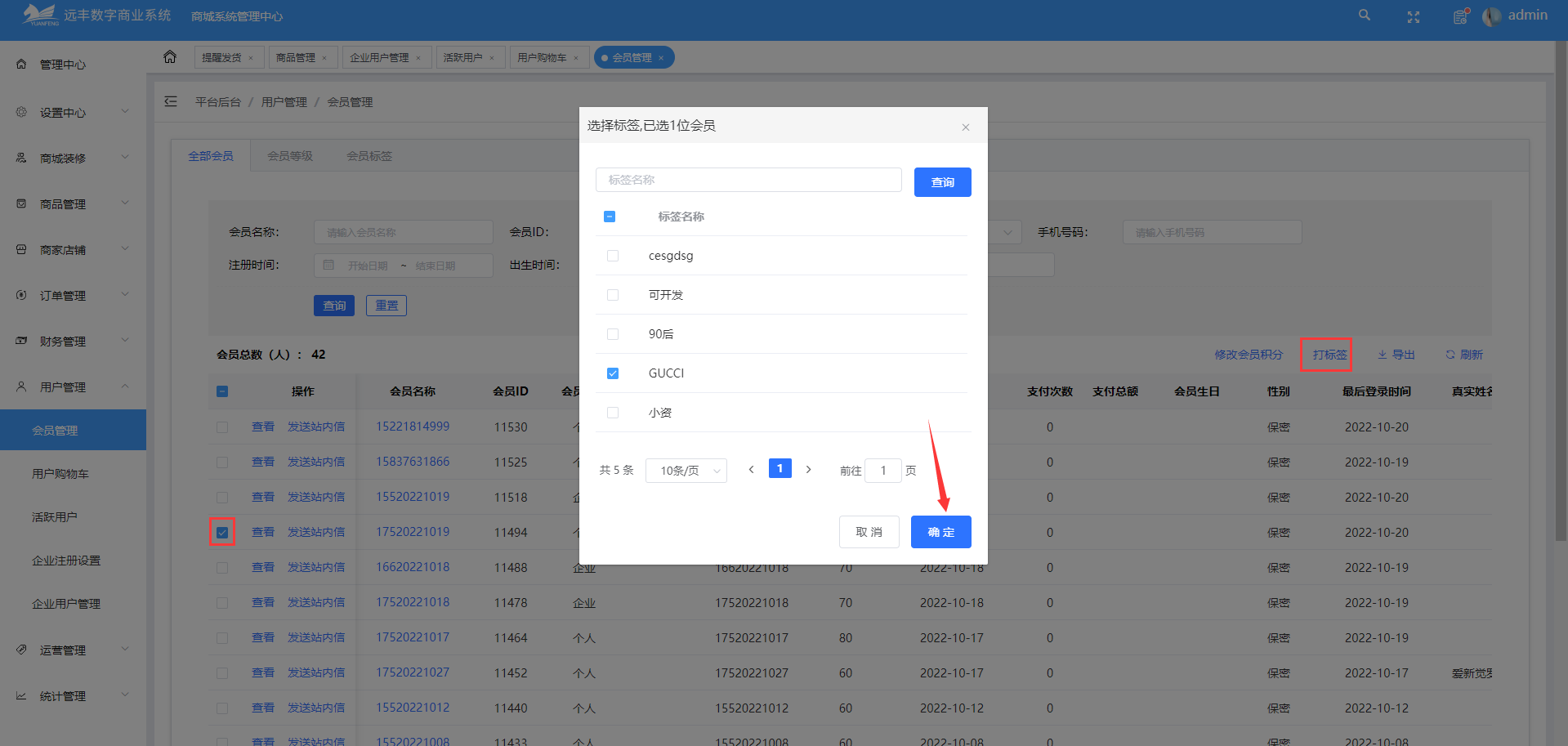Expand 运营管理 sidebar menu
Image resolution: width=1568 pixels, height=746 pixels.
[125, 649]
